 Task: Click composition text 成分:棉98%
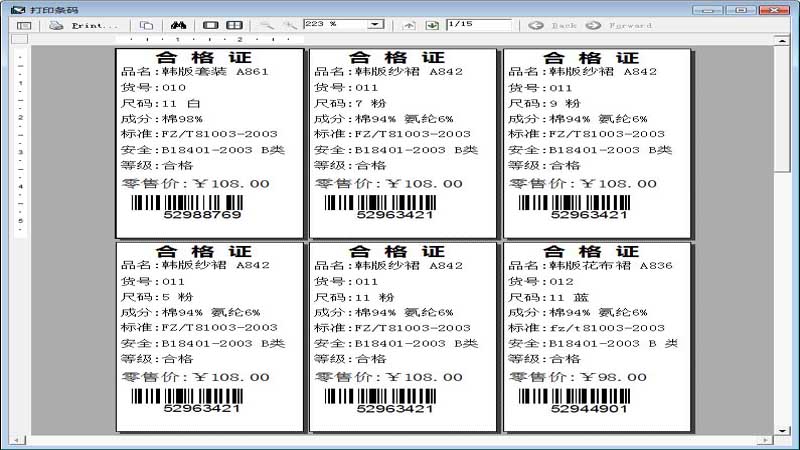point(161,119)
